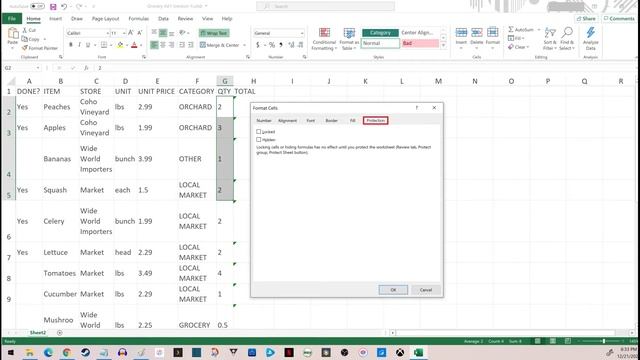This screenshot has height=360, width=640.
Task: Open the Windows Start menu
Action: tap(11, 352)
